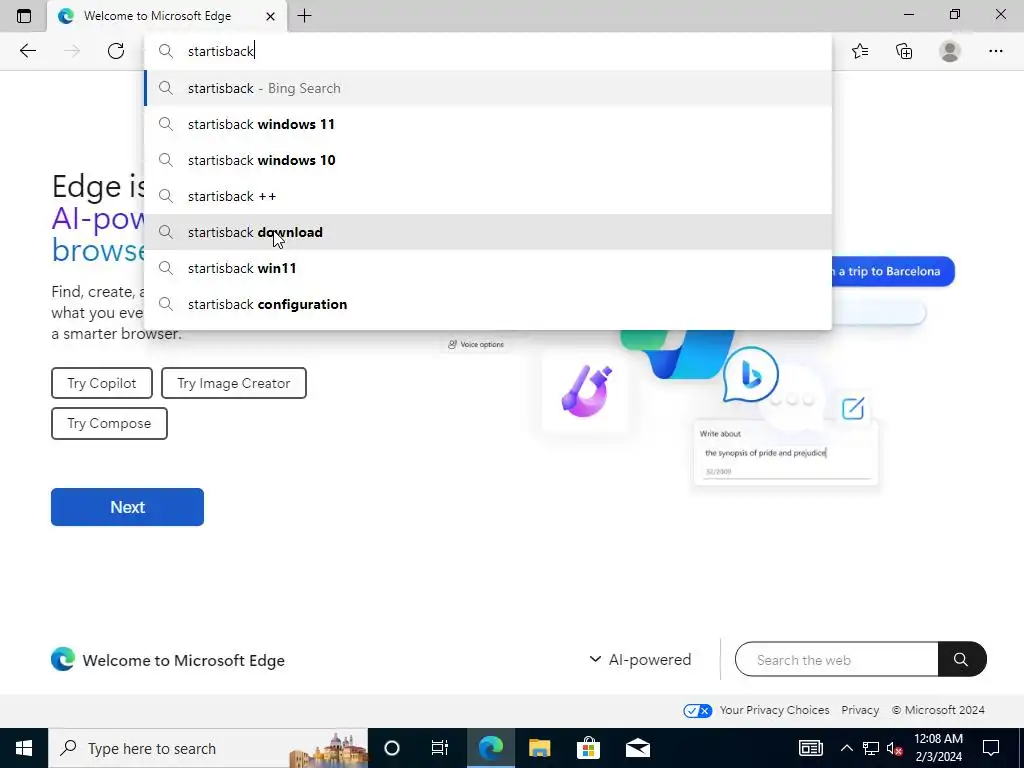The width and height of the screenshot is (1024, 768).
Task: Open a new tab with plus button
Action: point(304,16)
